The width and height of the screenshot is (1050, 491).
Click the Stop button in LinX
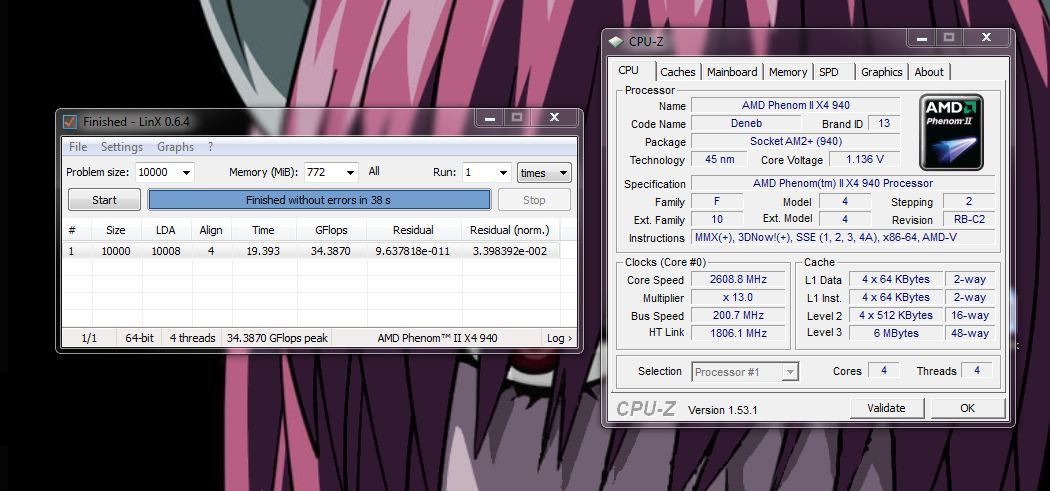534,200
